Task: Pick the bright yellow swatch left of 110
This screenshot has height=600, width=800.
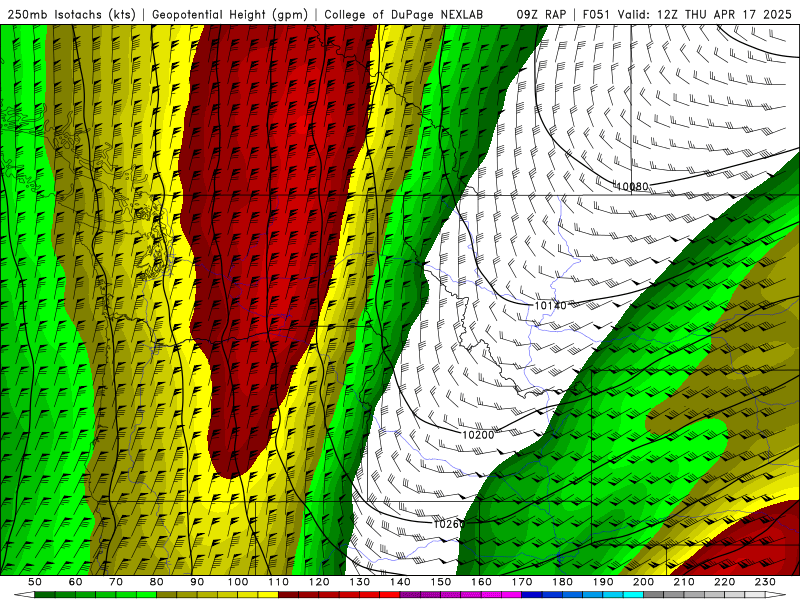Action: coord(268,595)
